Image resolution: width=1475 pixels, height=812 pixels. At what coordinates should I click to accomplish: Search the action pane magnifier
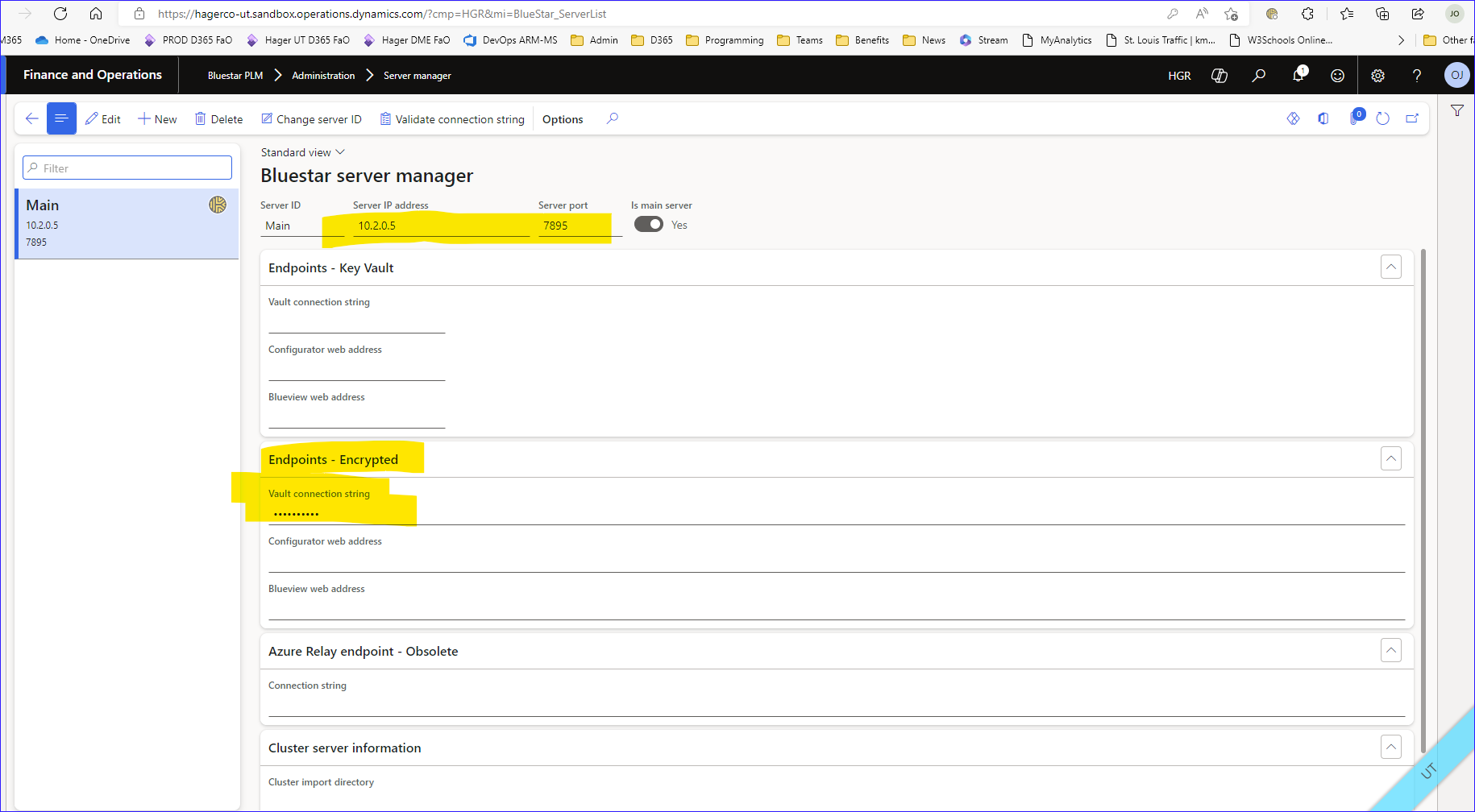pyautogui.click(x=613, y=118)
